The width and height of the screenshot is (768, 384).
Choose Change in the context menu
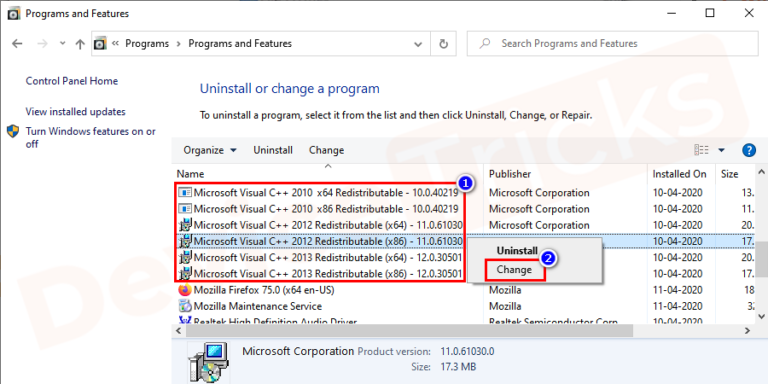point(514,270)
